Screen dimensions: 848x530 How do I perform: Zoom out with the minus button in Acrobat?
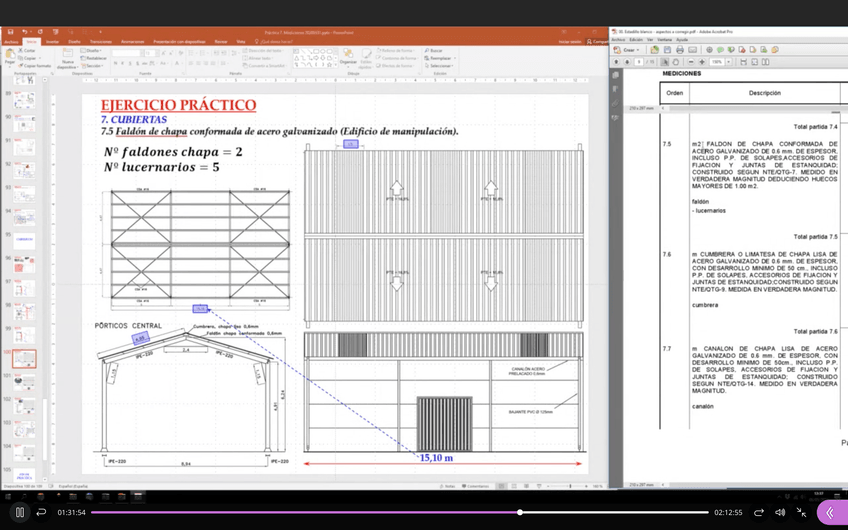[x=690, y=62]
